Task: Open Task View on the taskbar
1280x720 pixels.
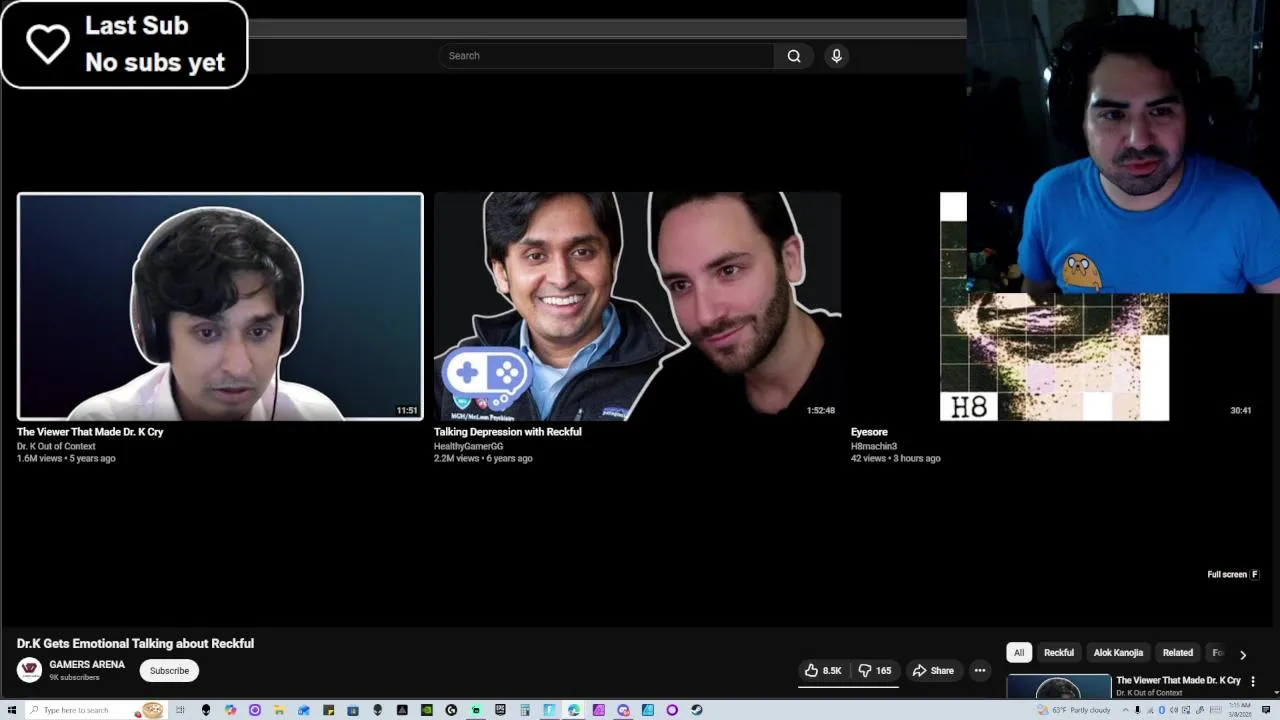Action: [x=180, y=710]
